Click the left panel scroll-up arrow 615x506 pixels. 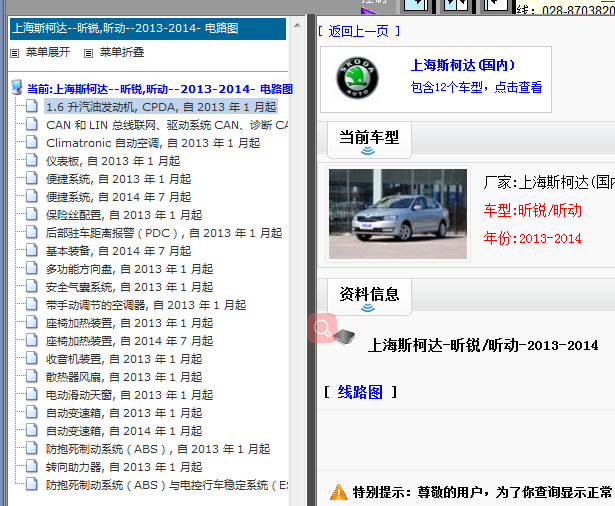click(x=297, y=25)
